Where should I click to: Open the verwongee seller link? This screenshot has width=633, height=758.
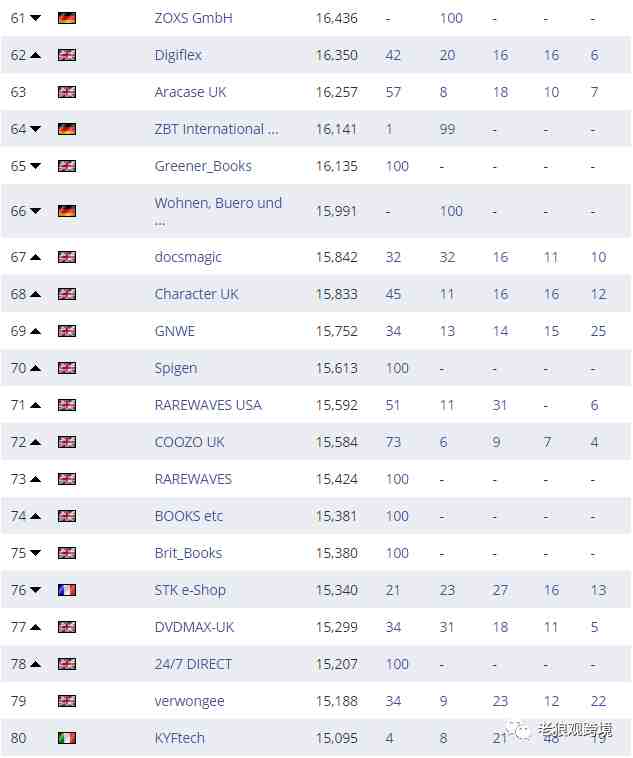[x=189, y=701]
